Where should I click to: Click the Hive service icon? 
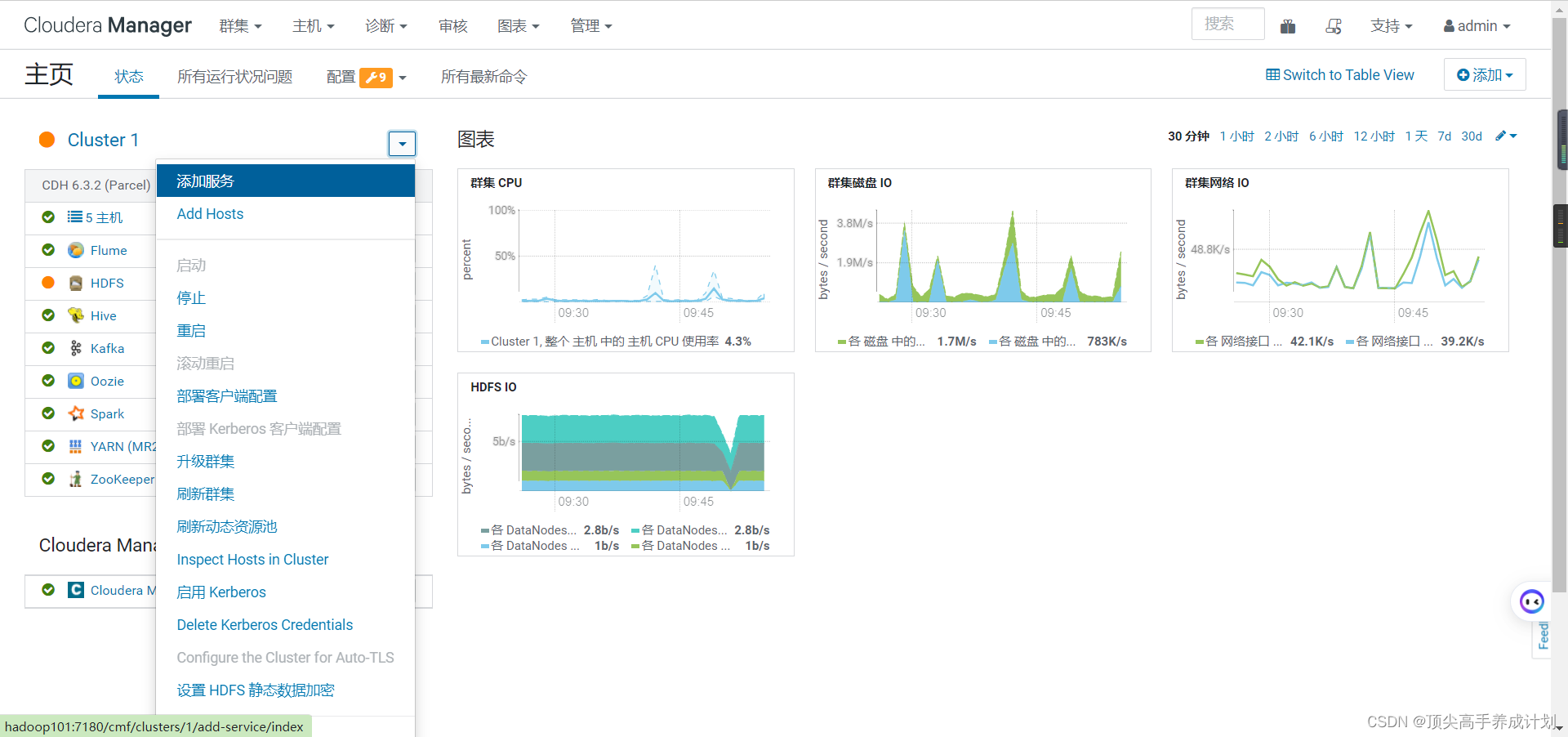coord(76,315)
